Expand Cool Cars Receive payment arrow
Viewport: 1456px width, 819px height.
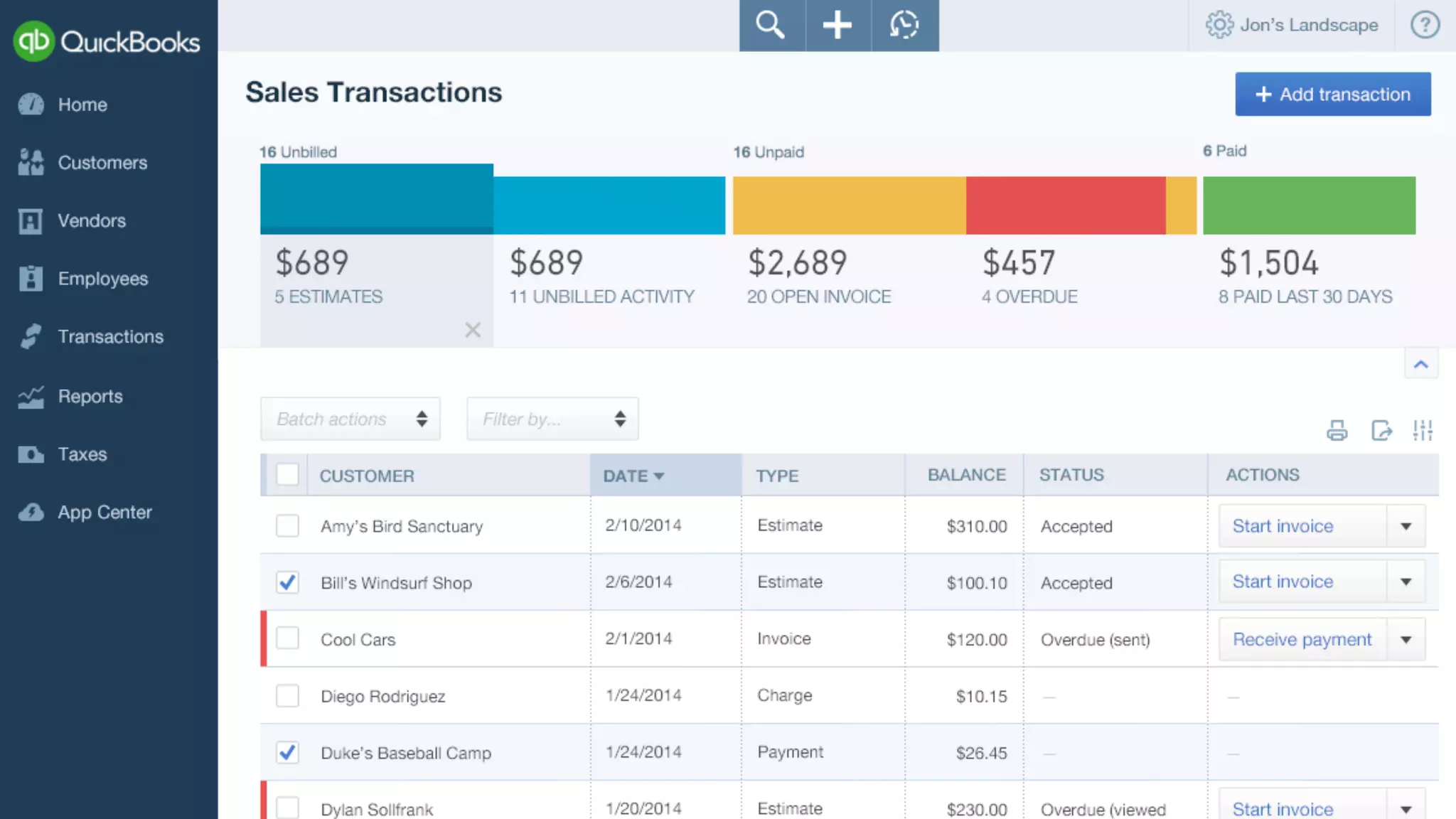(1406, 639)
